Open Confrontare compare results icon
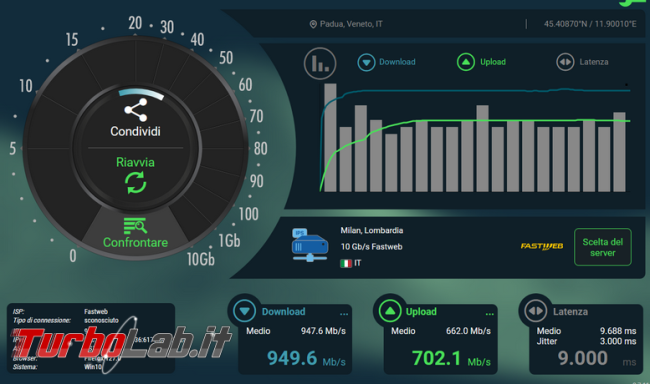 point(135,226)
